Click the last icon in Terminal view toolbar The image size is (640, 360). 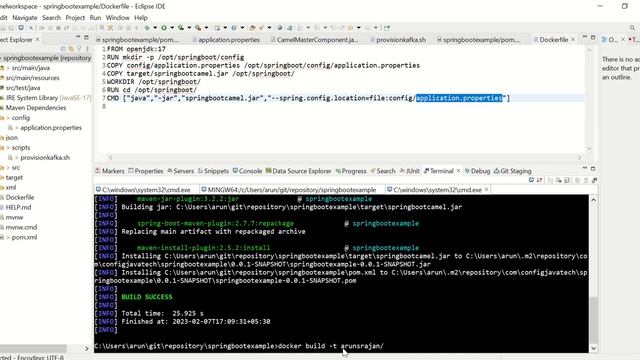594,180
